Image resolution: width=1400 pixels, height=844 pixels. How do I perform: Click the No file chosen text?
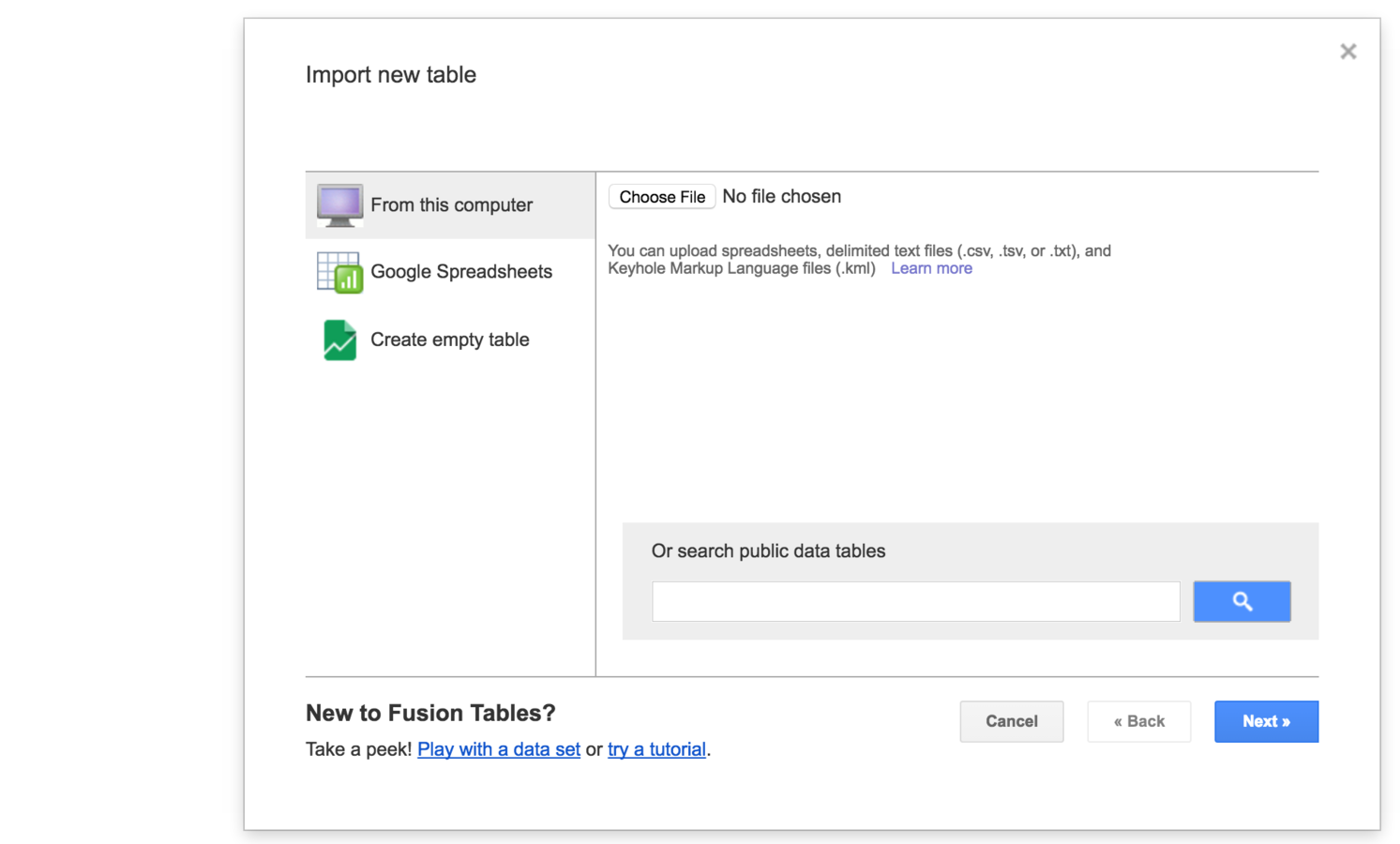point(781,197)
